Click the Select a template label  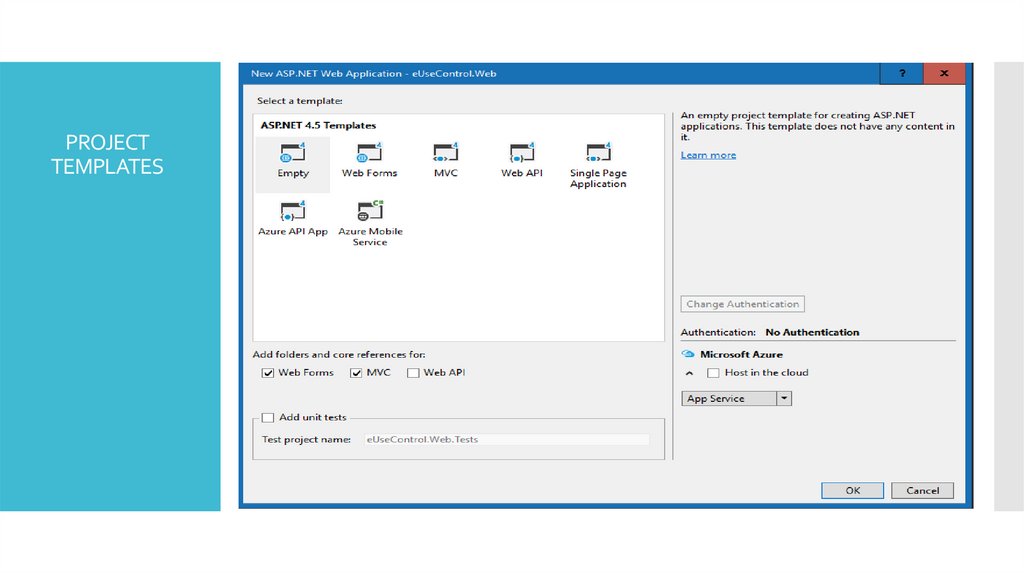coord(300,101)
